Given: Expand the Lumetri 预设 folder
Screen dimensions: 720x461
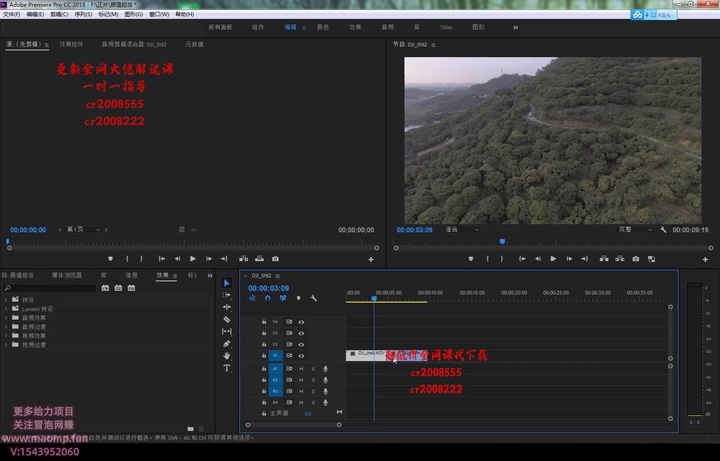Looking at the screenshot, I should pos(6,309).
